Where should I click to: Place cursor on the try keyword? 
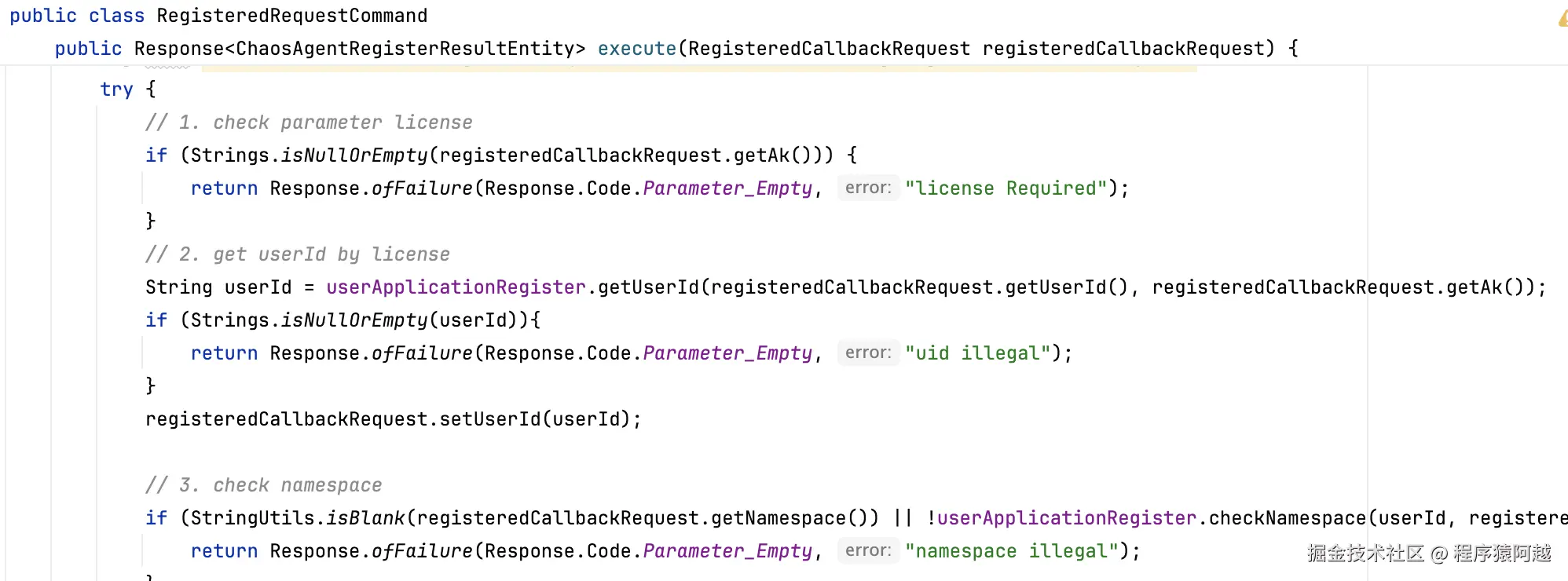(x=116, y=90)
